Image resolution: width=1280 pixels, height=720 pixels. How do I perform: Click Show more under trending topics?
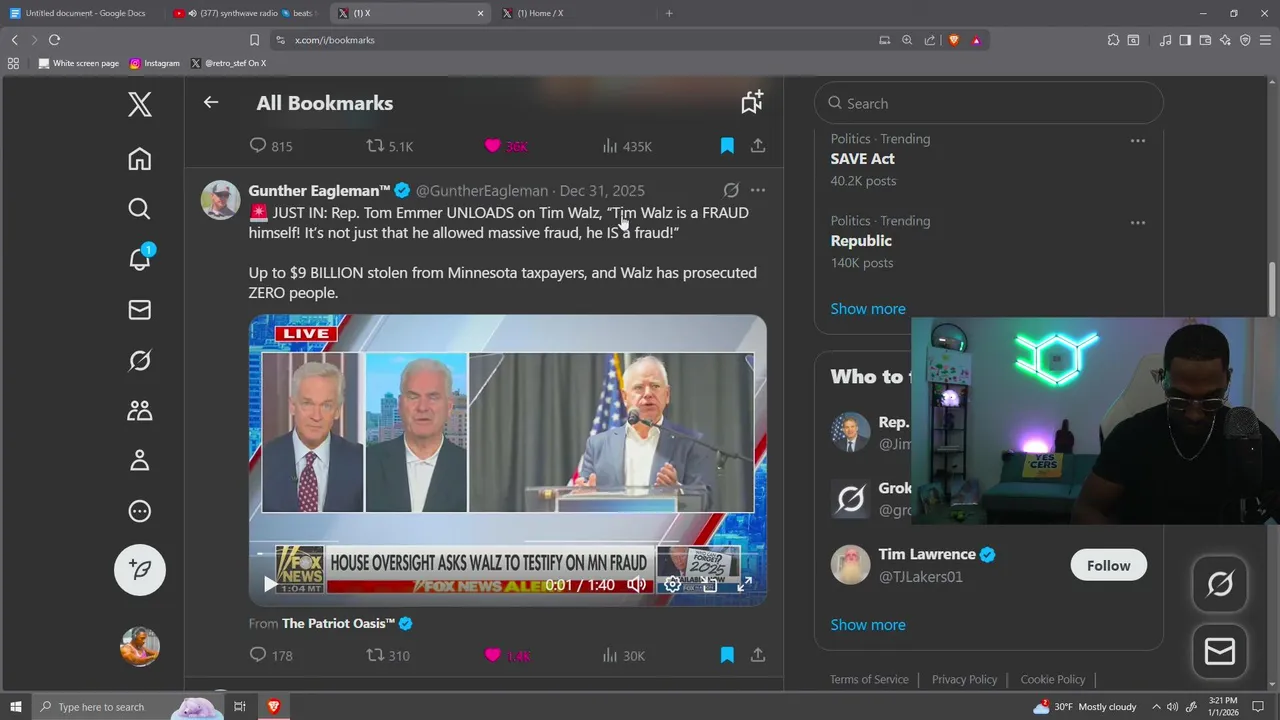click(x=868, y=308)
